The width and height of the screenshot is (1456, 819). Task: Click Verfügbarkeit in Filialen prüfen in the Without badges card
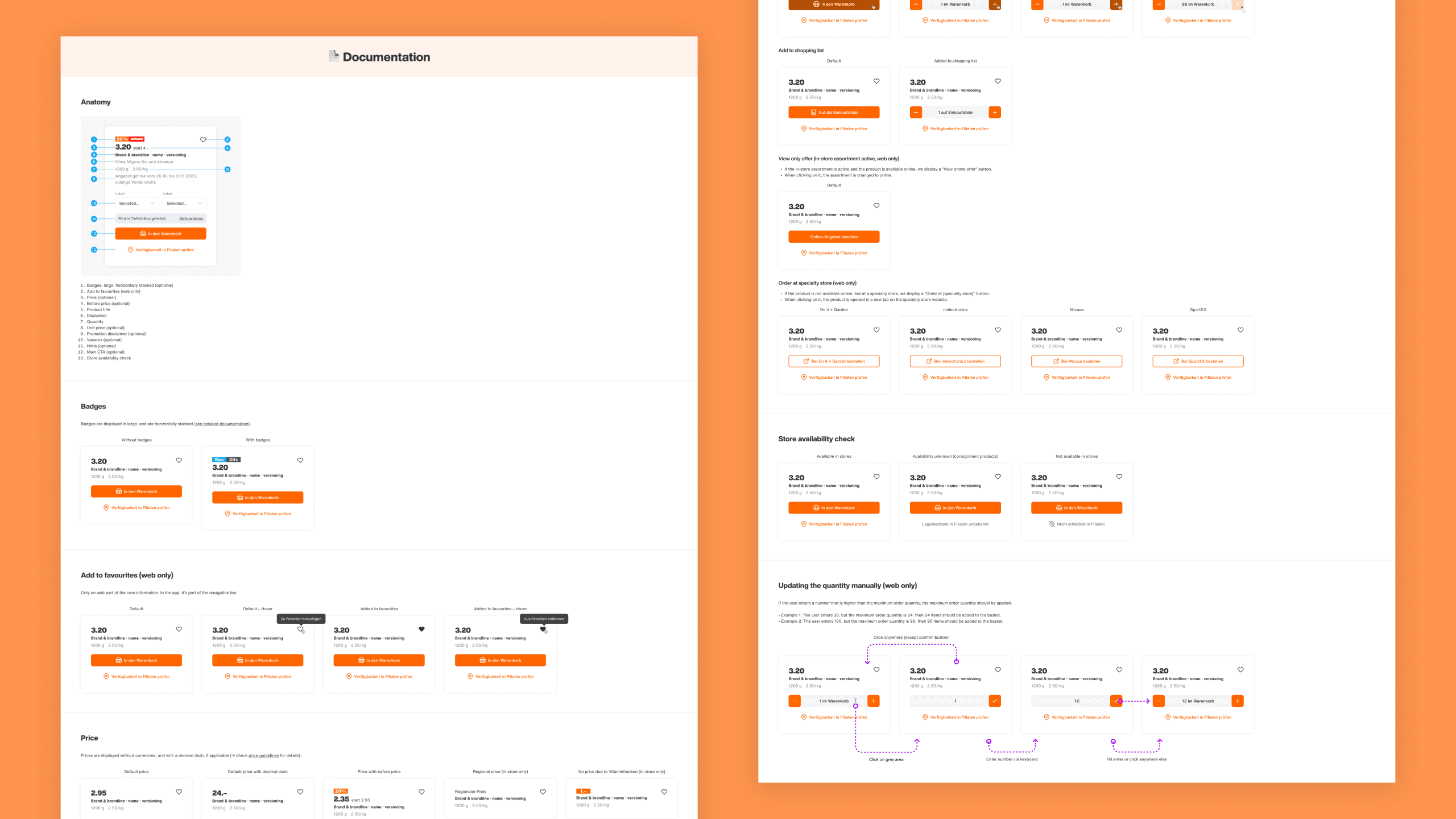(136, 508)
